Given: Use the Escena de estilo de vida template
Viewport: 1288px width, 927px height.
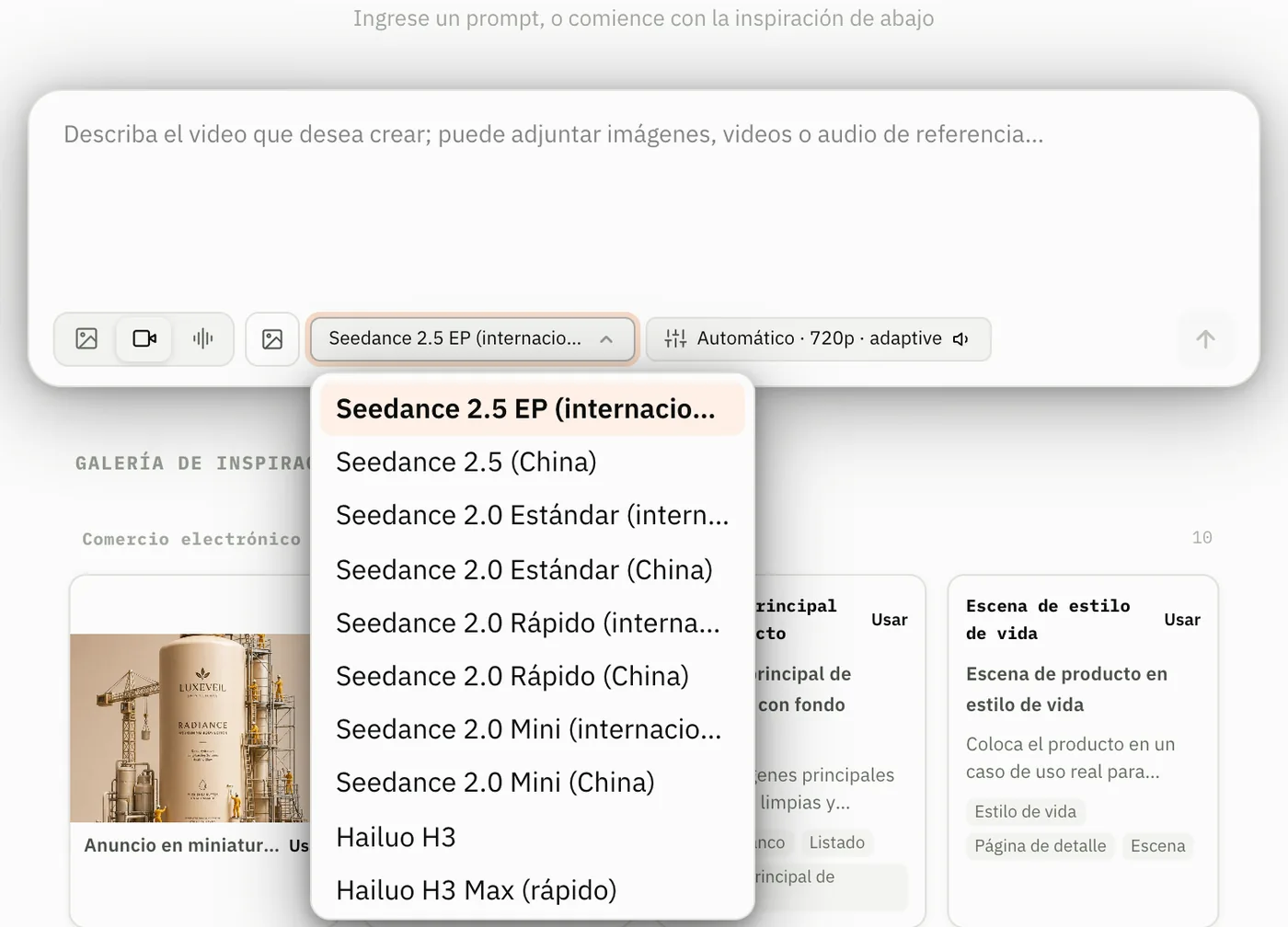Looking at the screenshot, I should [1182, 620].
